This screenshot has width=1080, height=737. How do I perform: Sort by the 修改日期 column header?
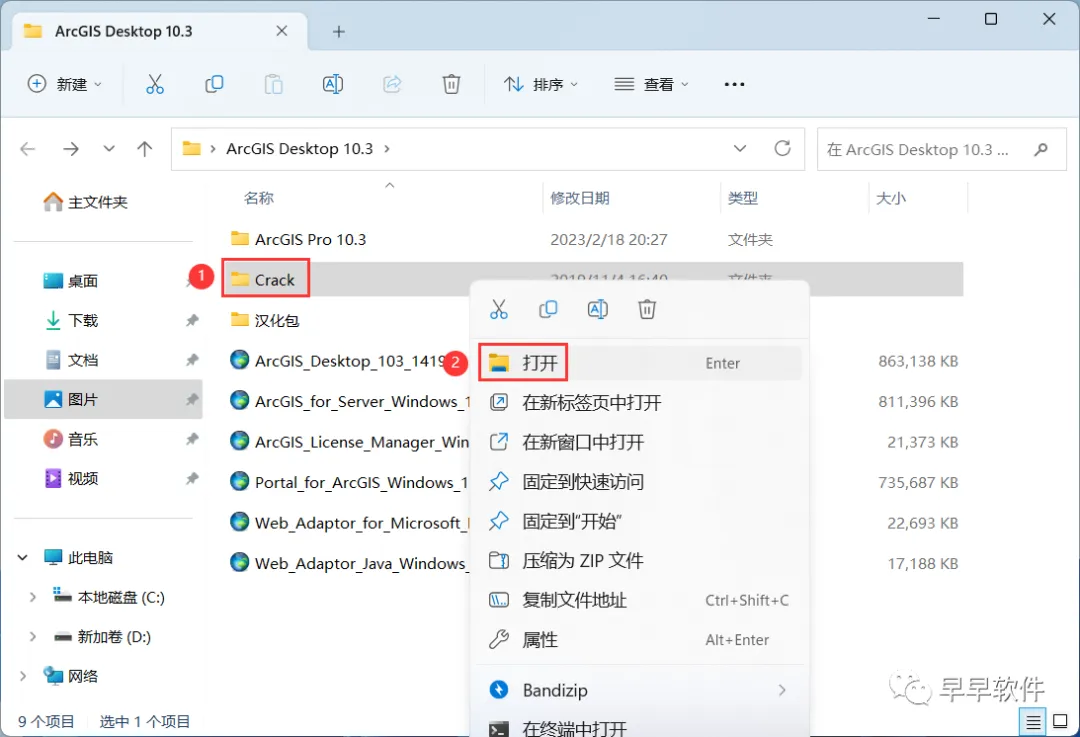(580, 198)
